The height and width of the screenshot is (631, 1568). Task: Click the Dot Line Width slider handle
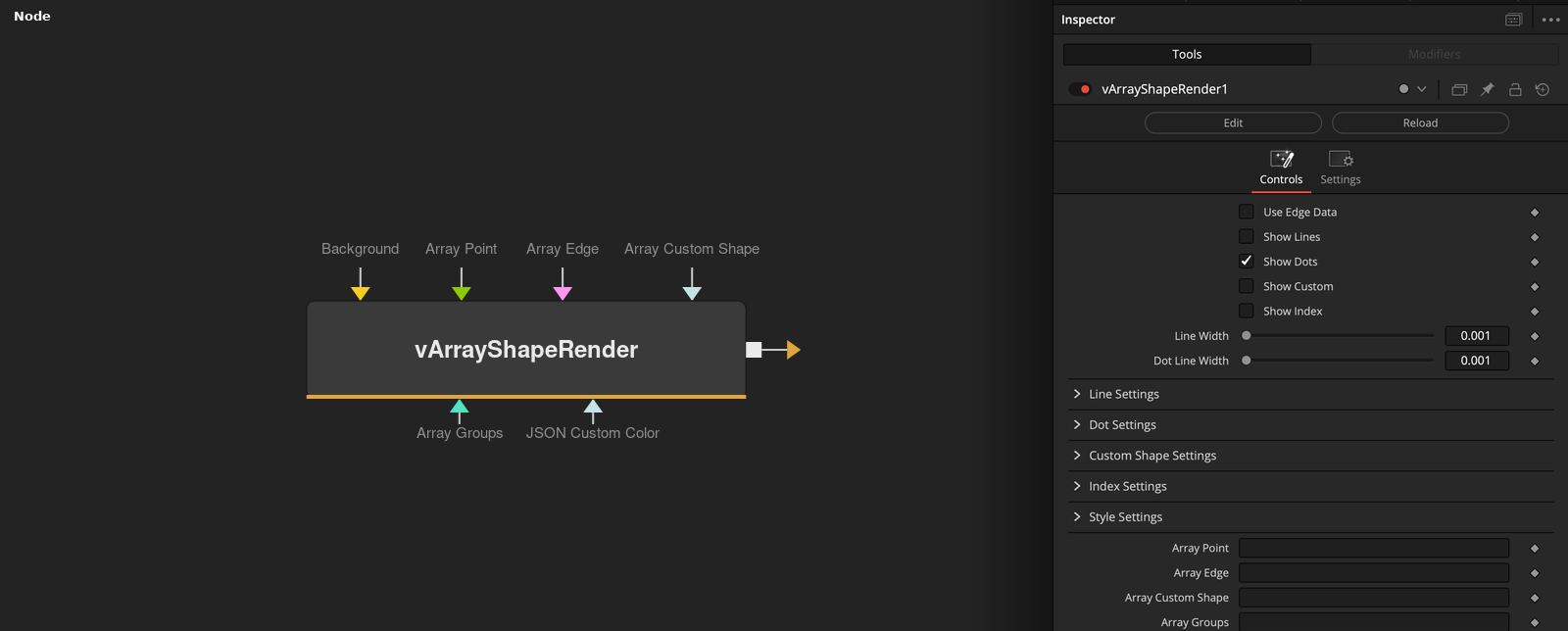click(1247, 361)
